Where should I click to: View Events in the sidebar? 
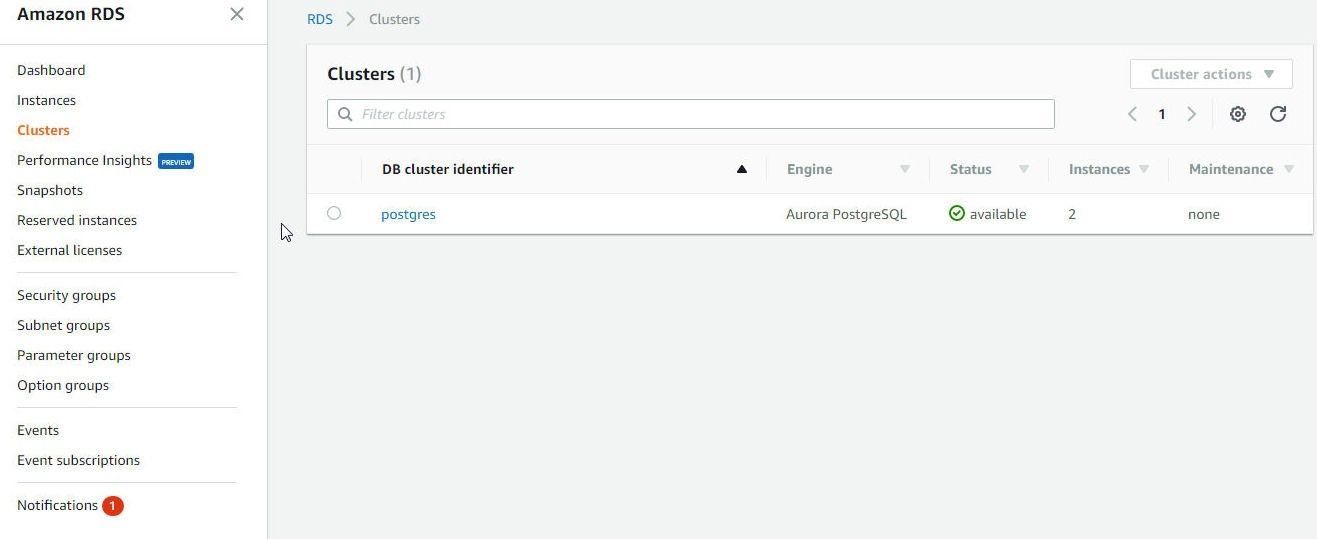[x=38, y=430]
